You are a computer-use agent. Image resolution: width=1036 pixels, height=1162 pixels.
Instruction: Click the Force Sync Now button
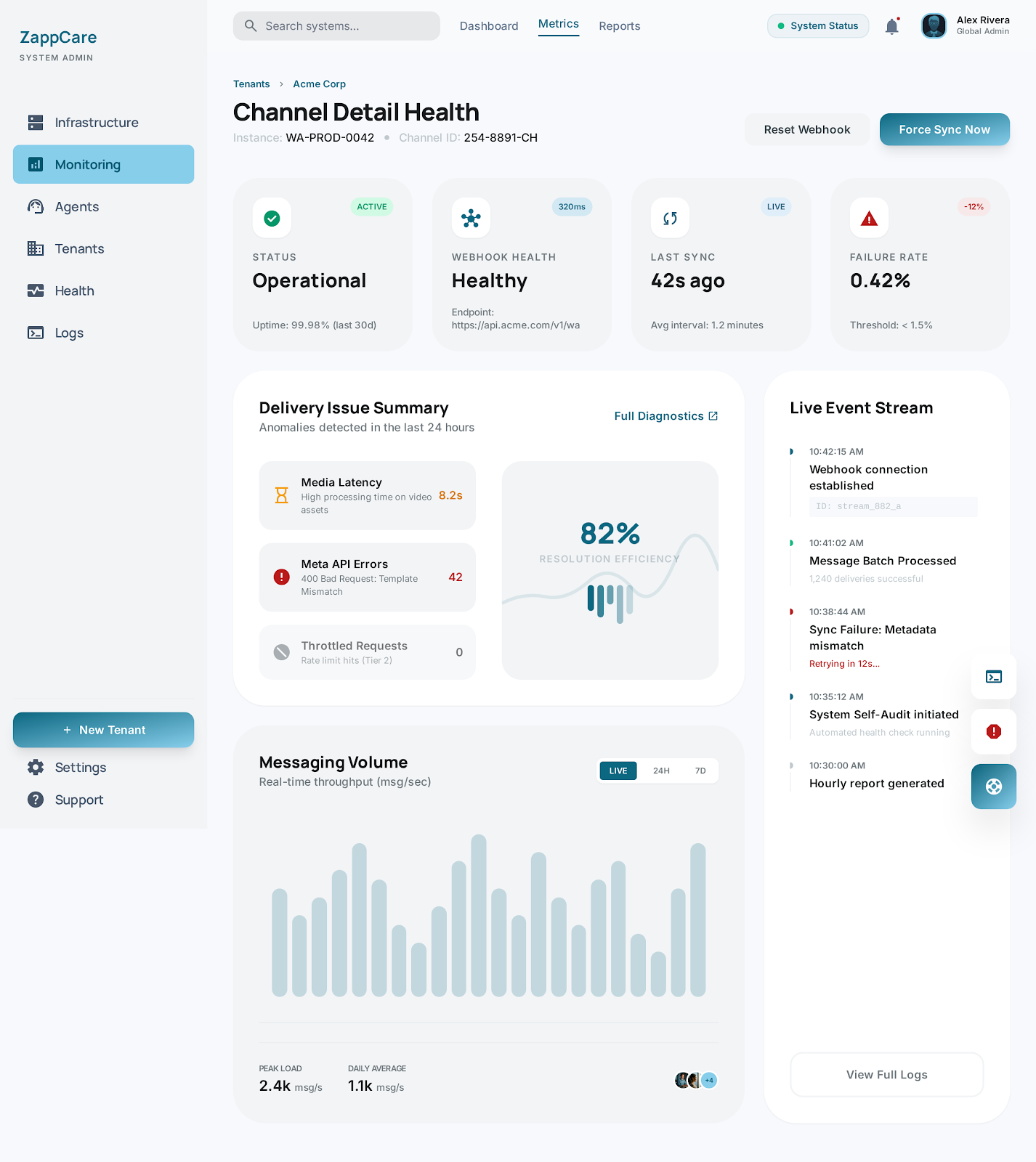point(944,129)
